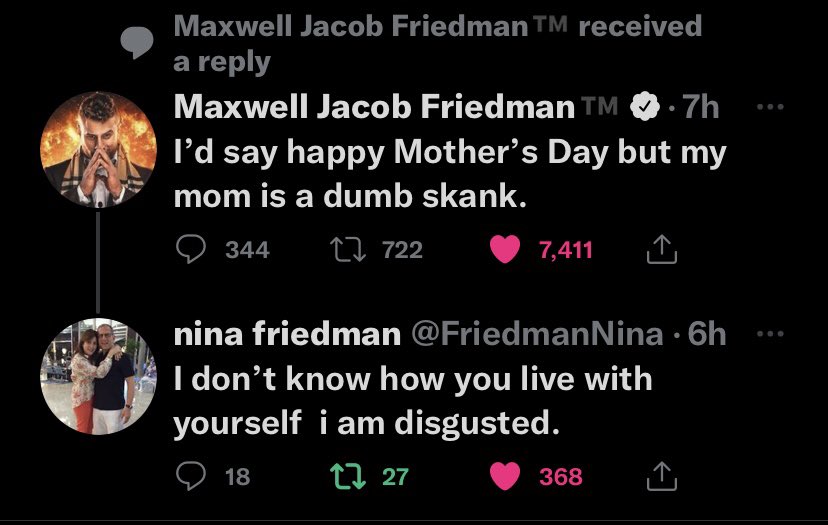Open the 'received a reply' notification header
This screenshot has height=525, width=828.
coord(438,43)
